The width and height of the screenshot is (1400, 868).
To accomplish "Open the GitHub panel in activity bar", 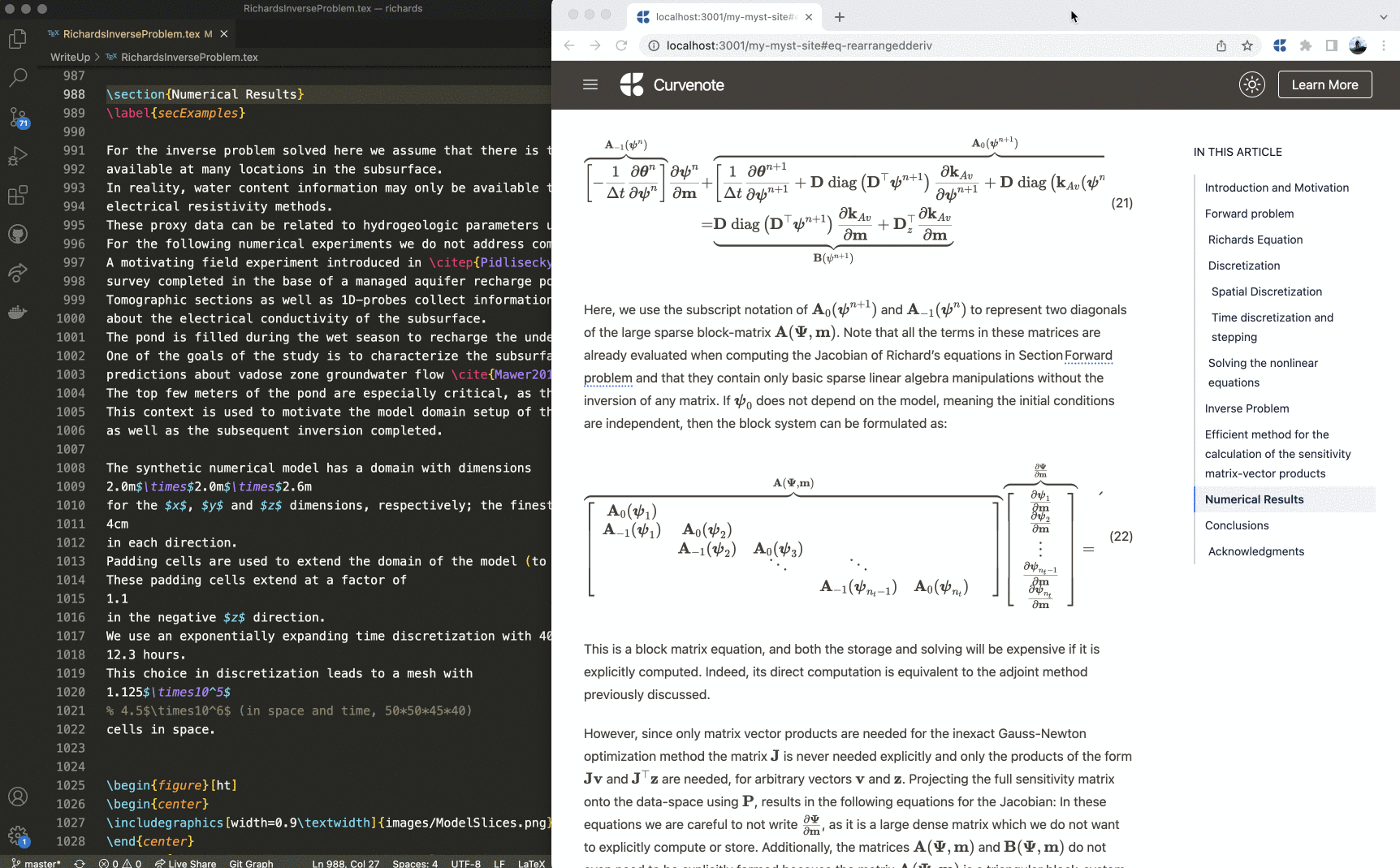I will click(18, 234).
